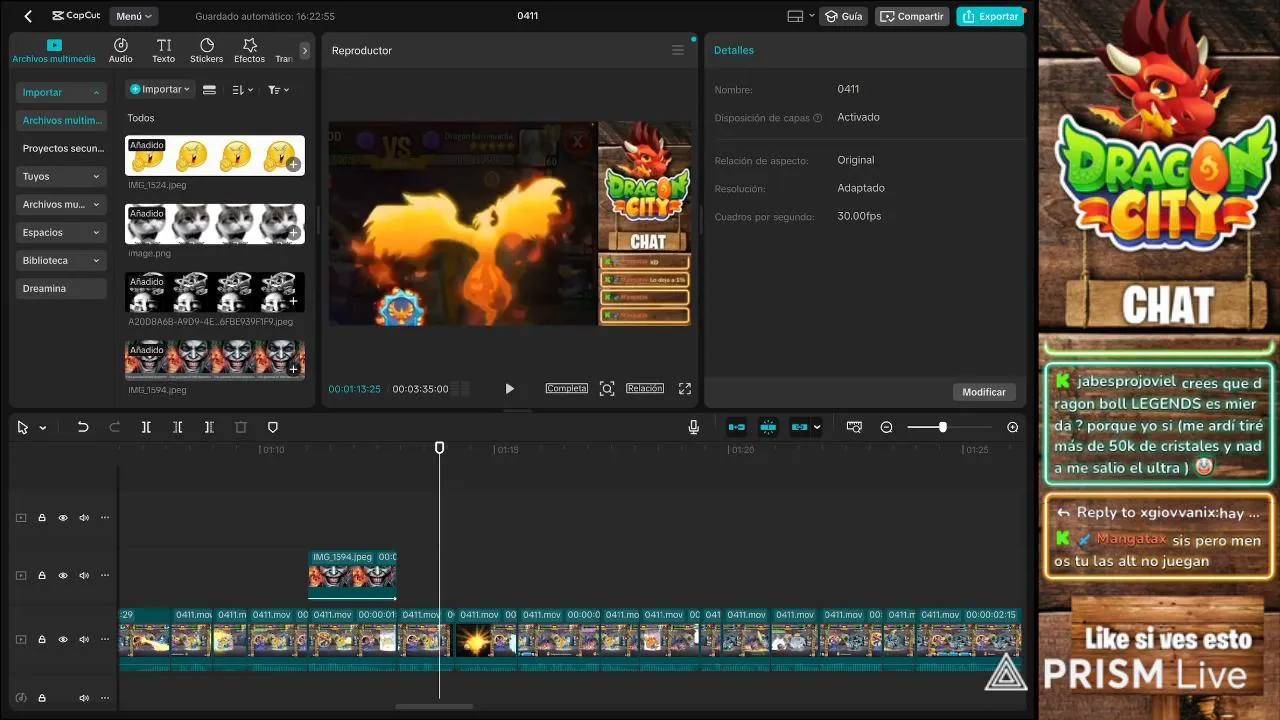Toggle auto snapping in timeline toolbar
Image resolution: width=1280 pixels, height=720 pixels.
coord(768,427)
